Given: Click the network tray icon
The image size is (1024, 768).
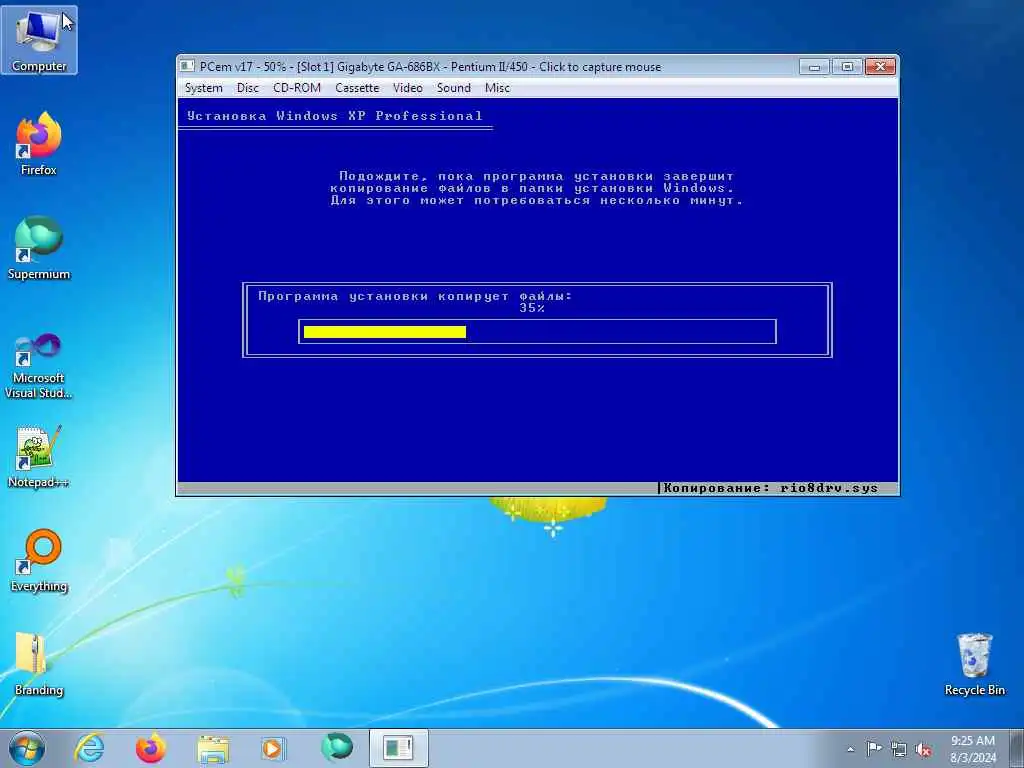Looking at the screenshot, I should click(899, 749).
